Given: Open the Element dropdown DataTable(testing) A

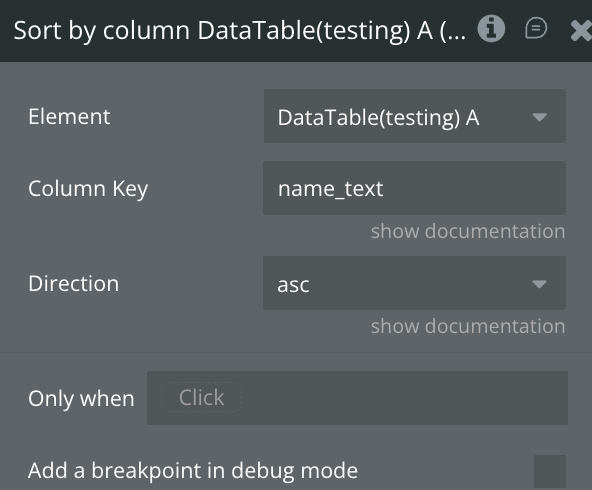Looking at the screenshot, I should click(x=415, y=116).
